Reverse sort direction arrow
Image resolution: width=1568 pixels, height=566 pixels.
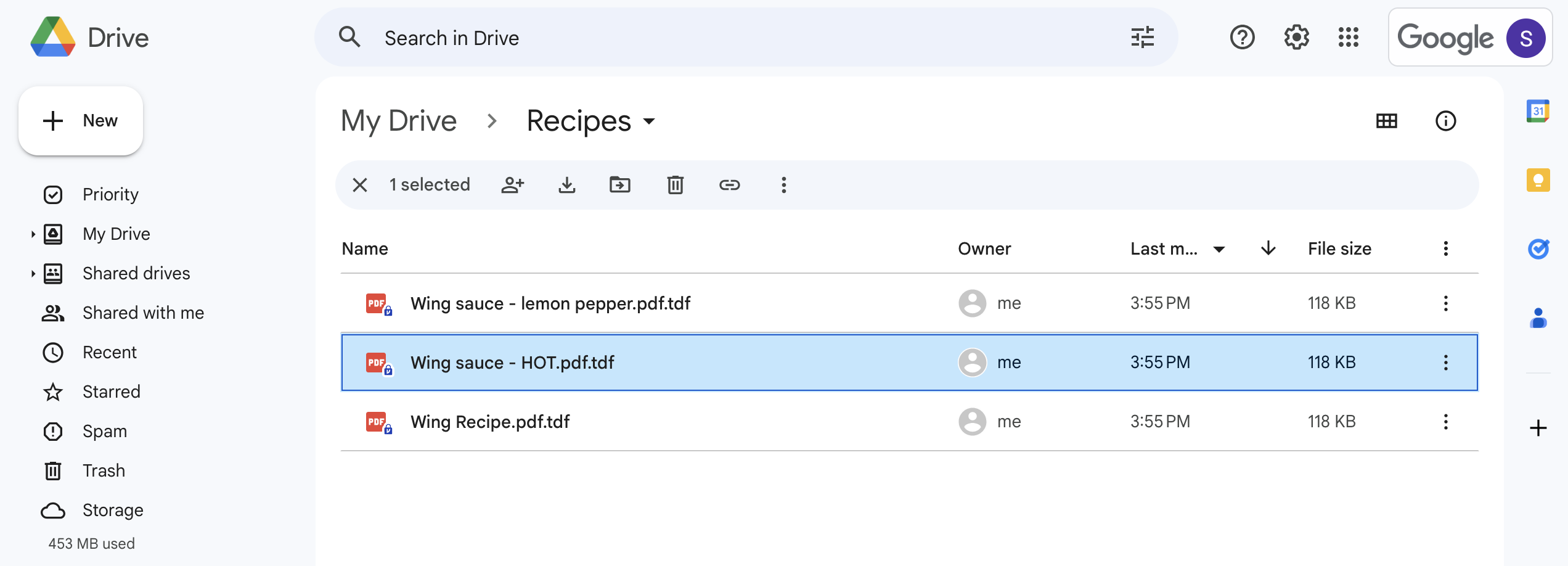coord(1268,248)
